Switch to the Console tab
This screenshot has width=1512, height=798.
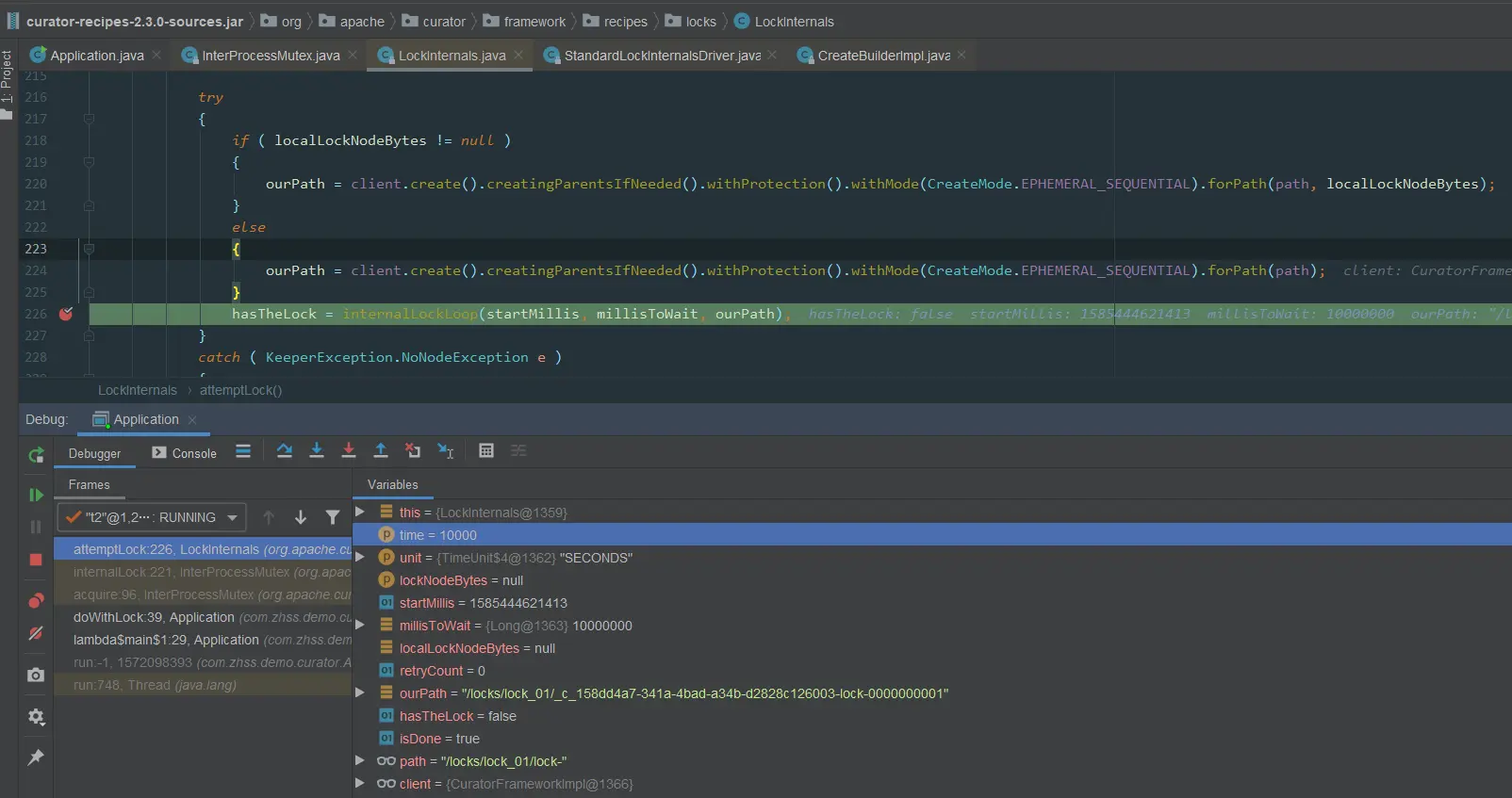tap(185, 453)
